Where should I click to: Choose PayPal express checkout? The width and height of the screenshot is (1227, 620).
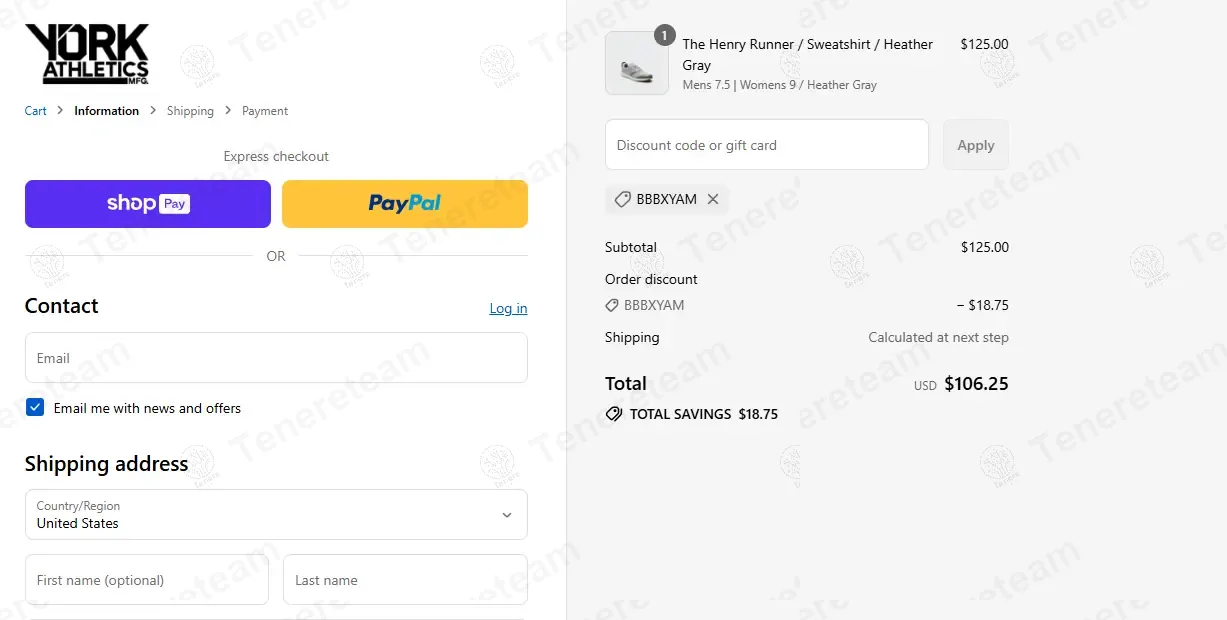tap(405, 204)
